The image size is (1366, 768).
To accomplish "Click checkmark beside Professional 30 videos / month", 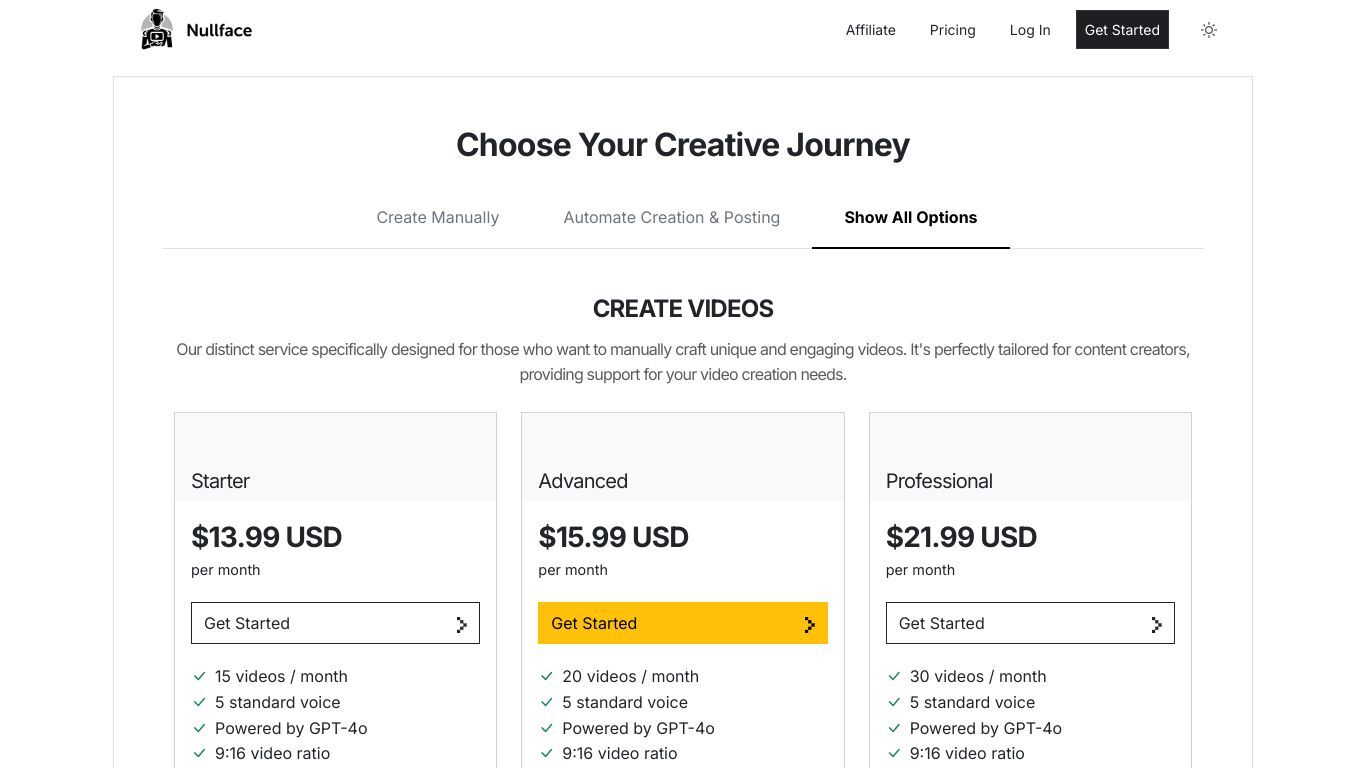I will (894, 677).
